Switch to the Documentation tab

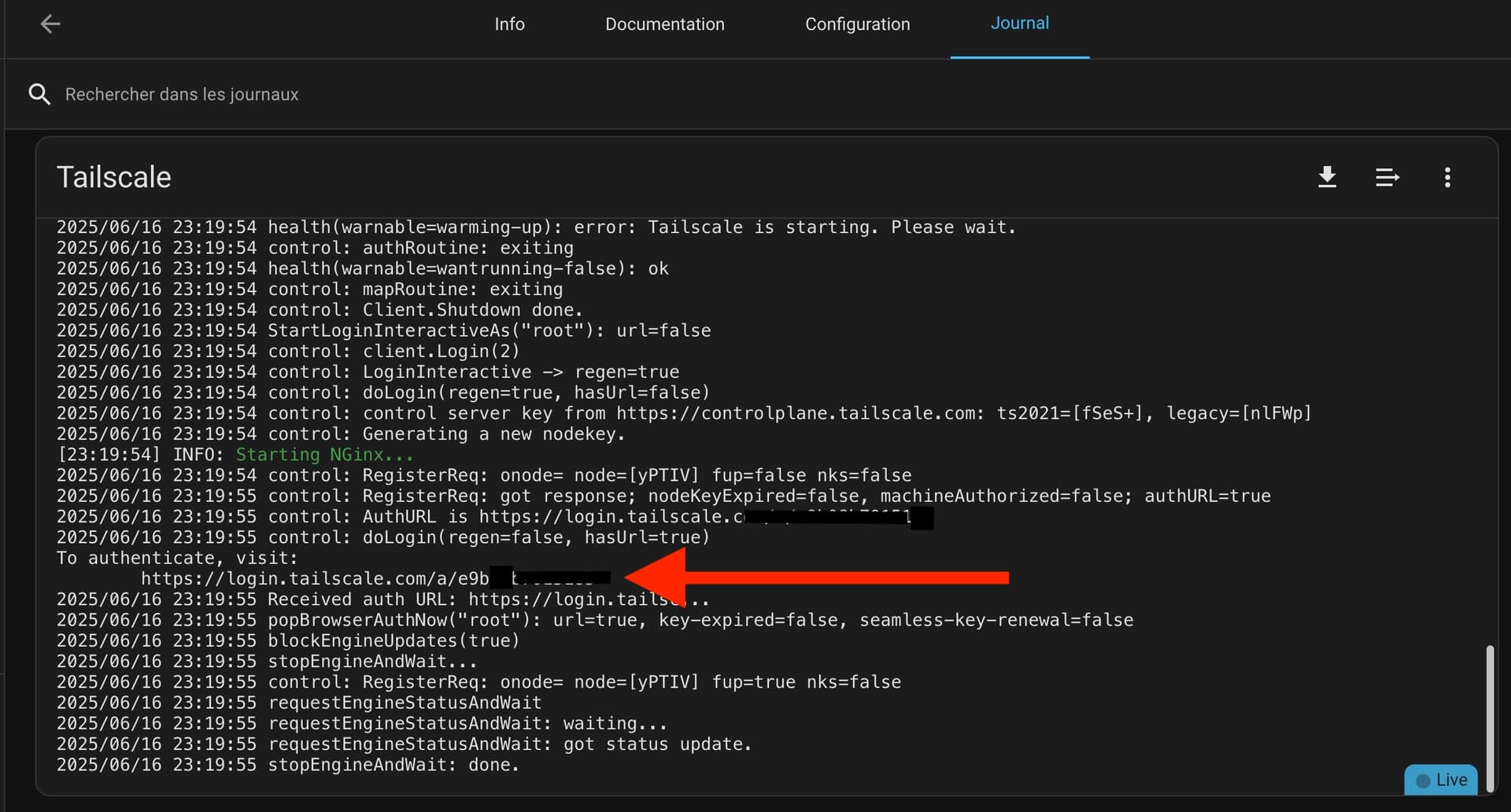[x=664, y=24]
